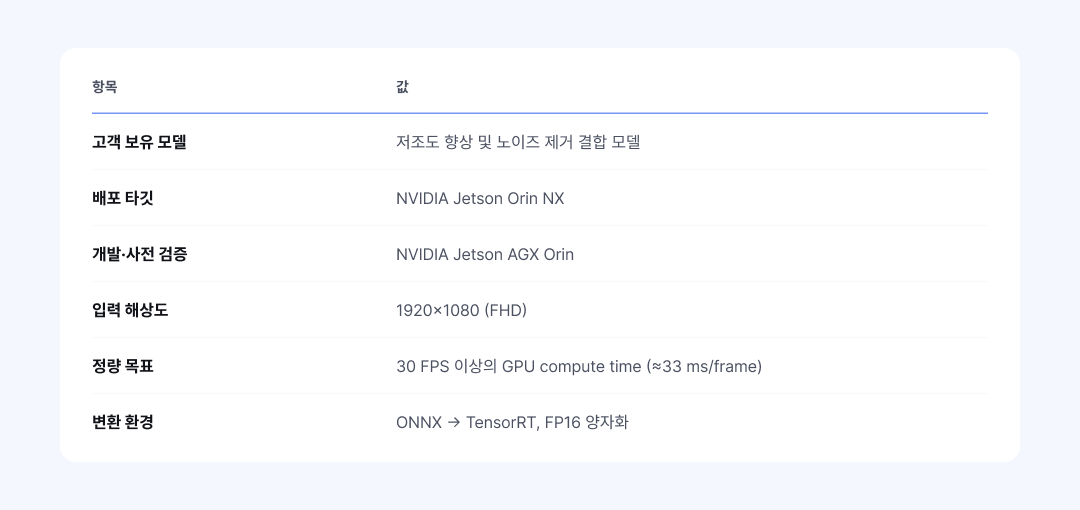Click the blue header divider line
Screen dimensions: 1080x510
[x=540, y=113]
